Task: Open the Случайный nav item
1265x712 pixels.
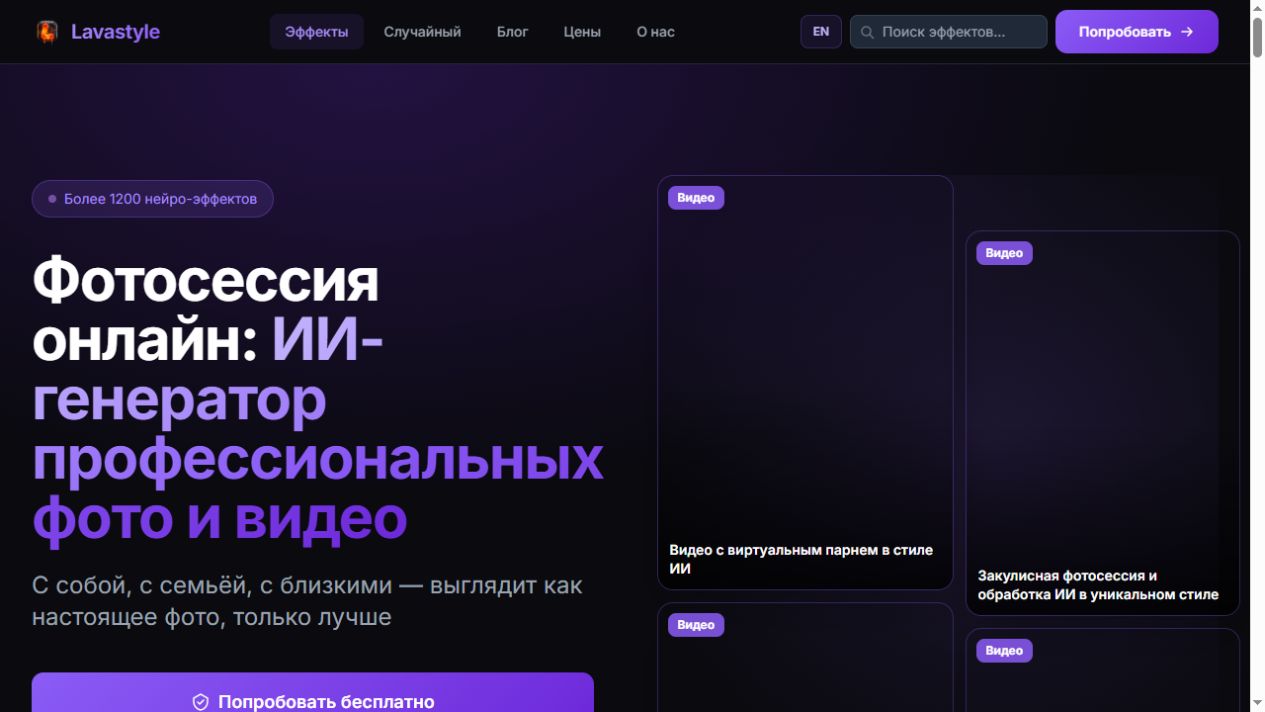Action: 422,32
